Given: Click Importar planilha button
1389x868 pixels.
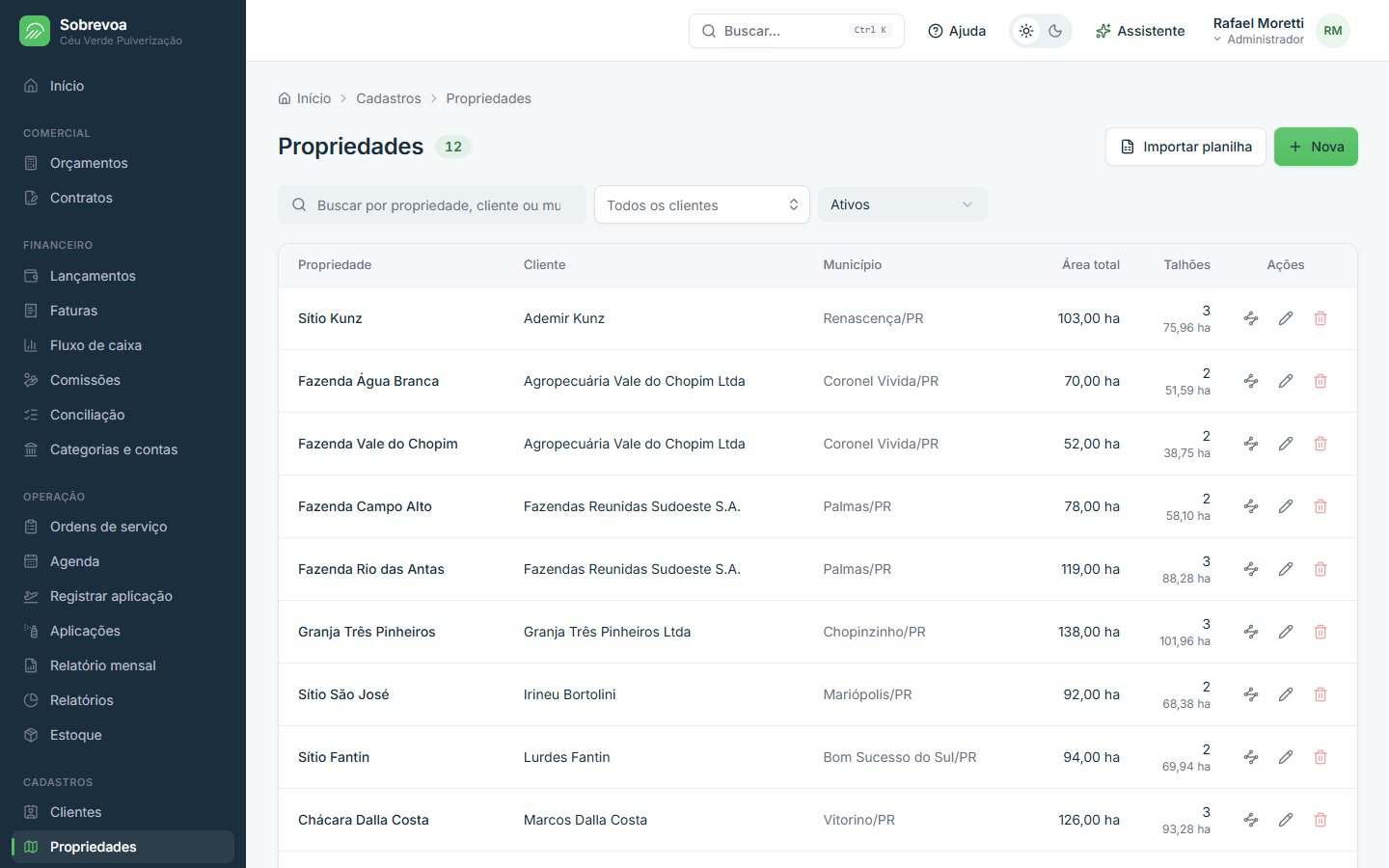Looking at the screenshot, I should [1185, 147].
